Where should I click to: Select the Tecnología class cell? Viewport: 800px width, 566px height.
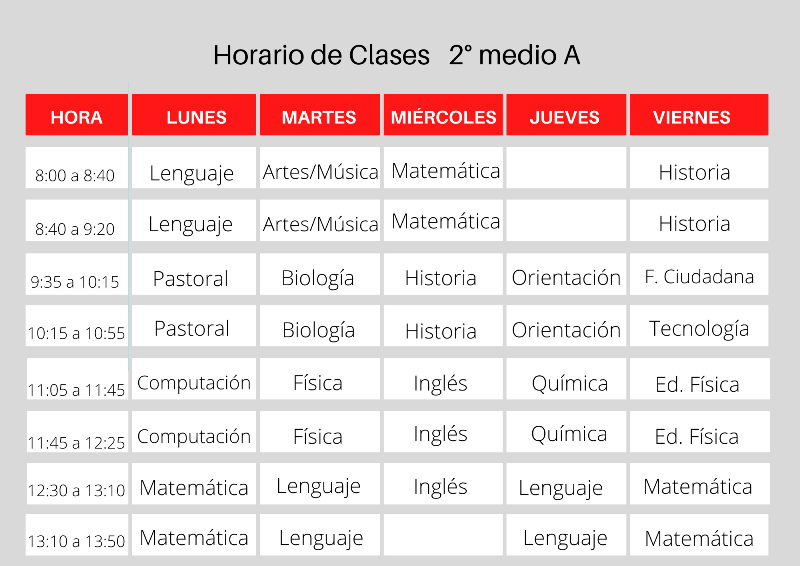(699, 328)
